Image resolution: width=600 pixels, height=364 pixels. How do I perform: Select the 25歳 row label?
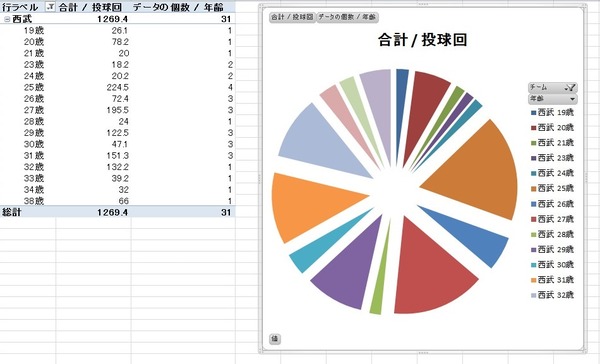click(x=34, y=87)
